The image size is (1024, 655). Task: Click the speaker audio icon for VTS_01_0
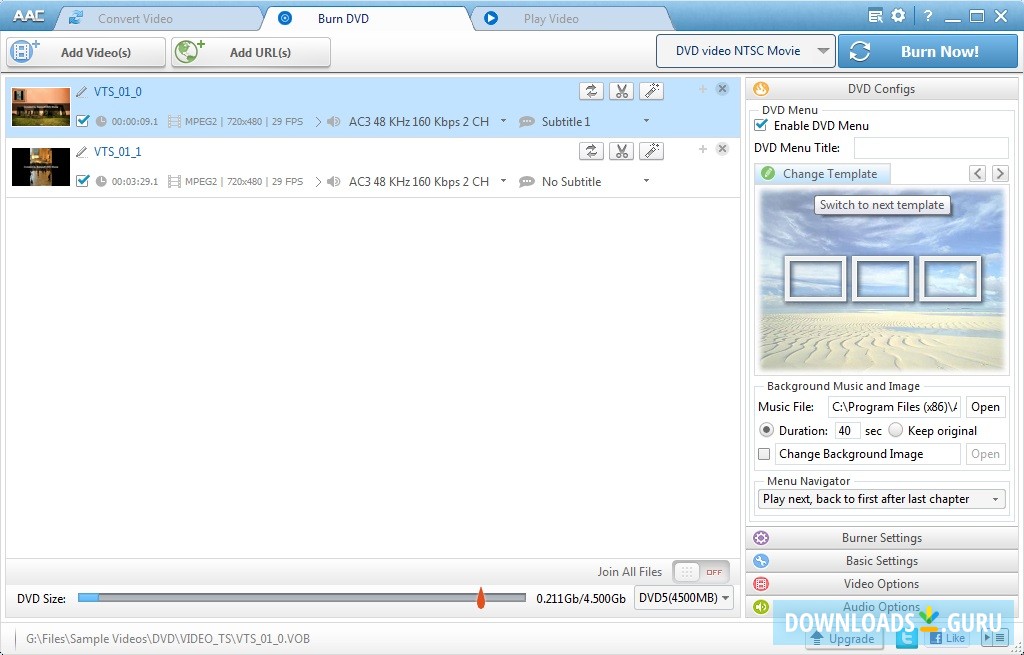[x=334, y=121]
